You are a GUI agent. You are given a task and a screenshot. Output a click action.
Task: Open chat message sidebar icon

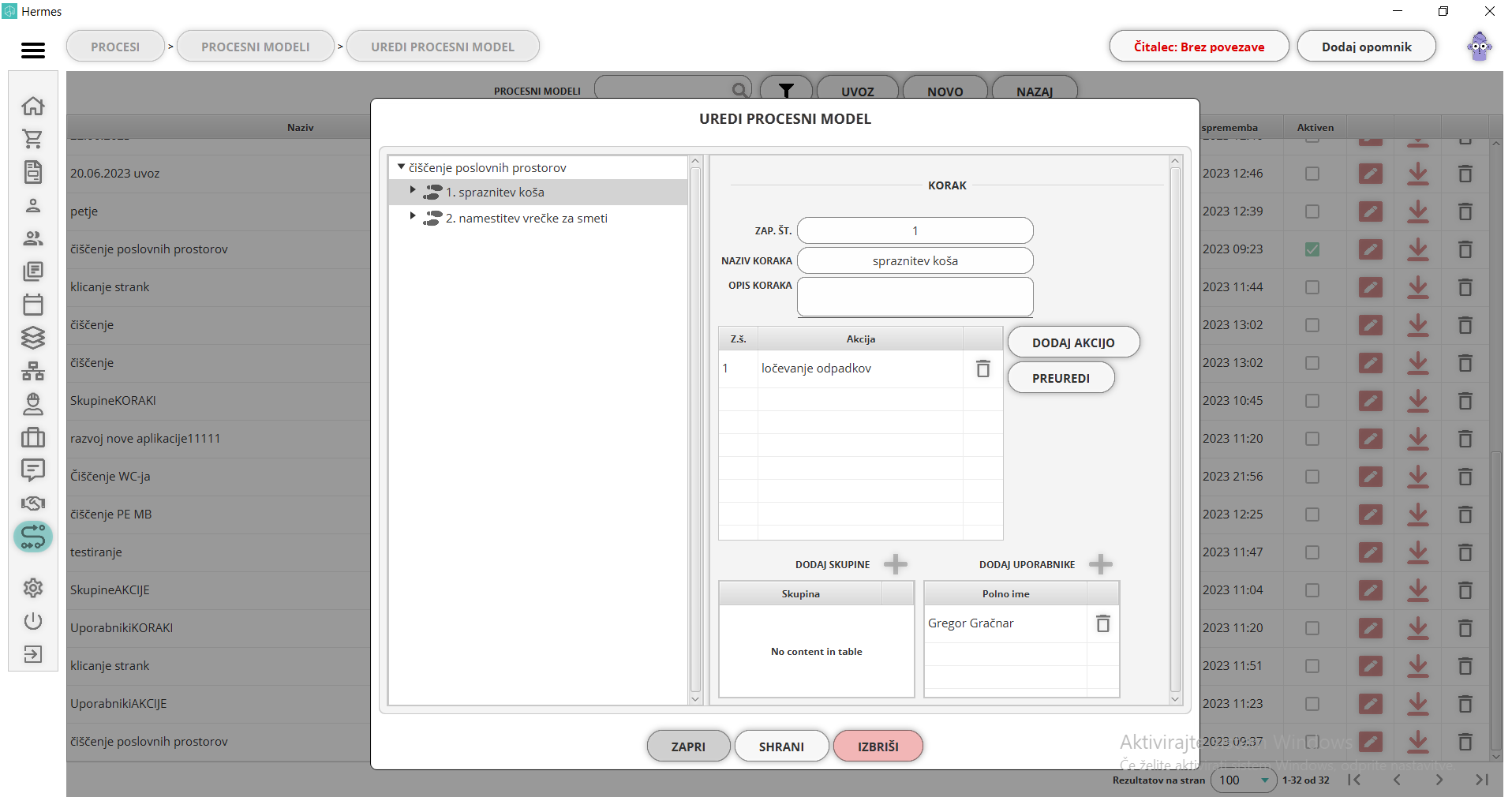coord(33,470)
